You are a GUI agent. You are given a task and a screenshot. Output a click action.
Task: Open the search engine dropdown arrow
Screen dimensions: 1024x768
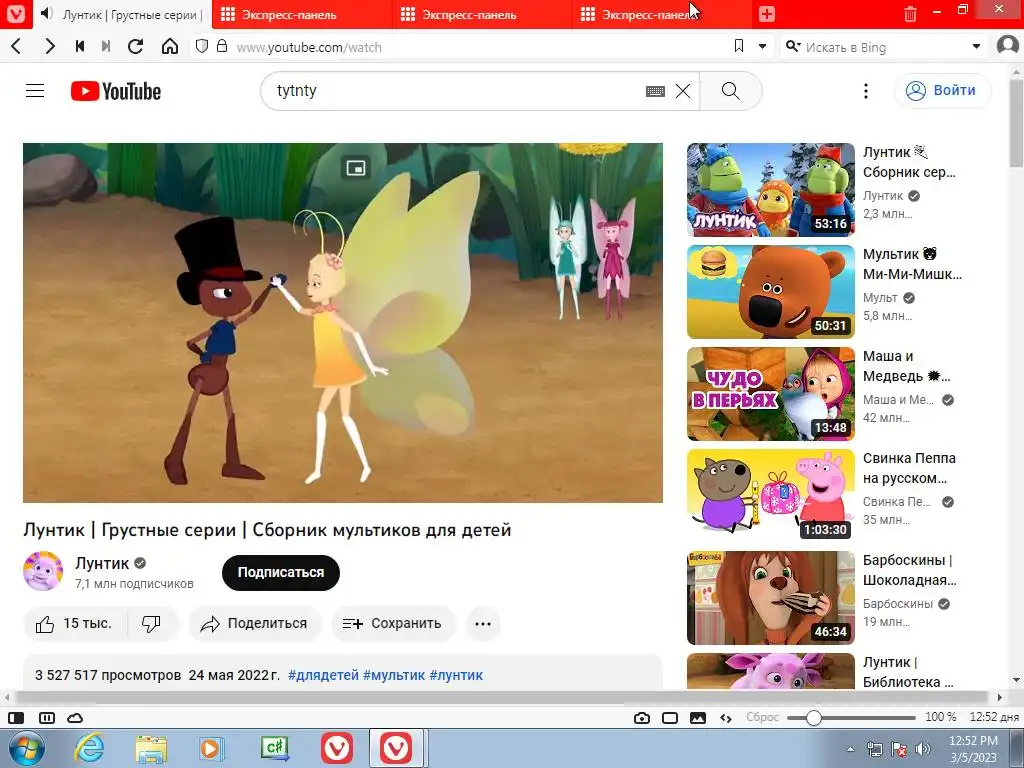click(x=976, y=46)
